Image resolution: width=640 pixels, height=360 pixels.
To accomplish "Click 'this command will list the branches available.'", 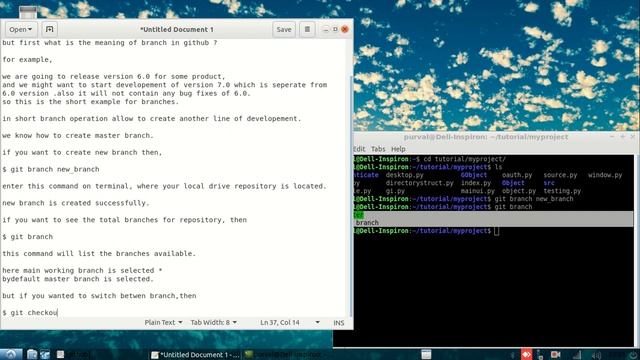I will click(99, 253).
